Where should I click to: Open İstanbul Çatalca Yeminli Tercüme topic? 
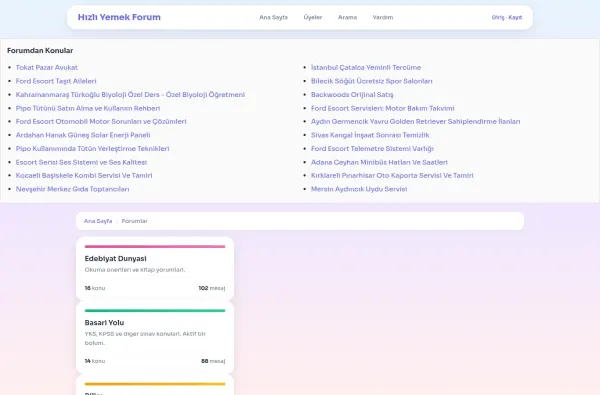[x=366, y=67]
